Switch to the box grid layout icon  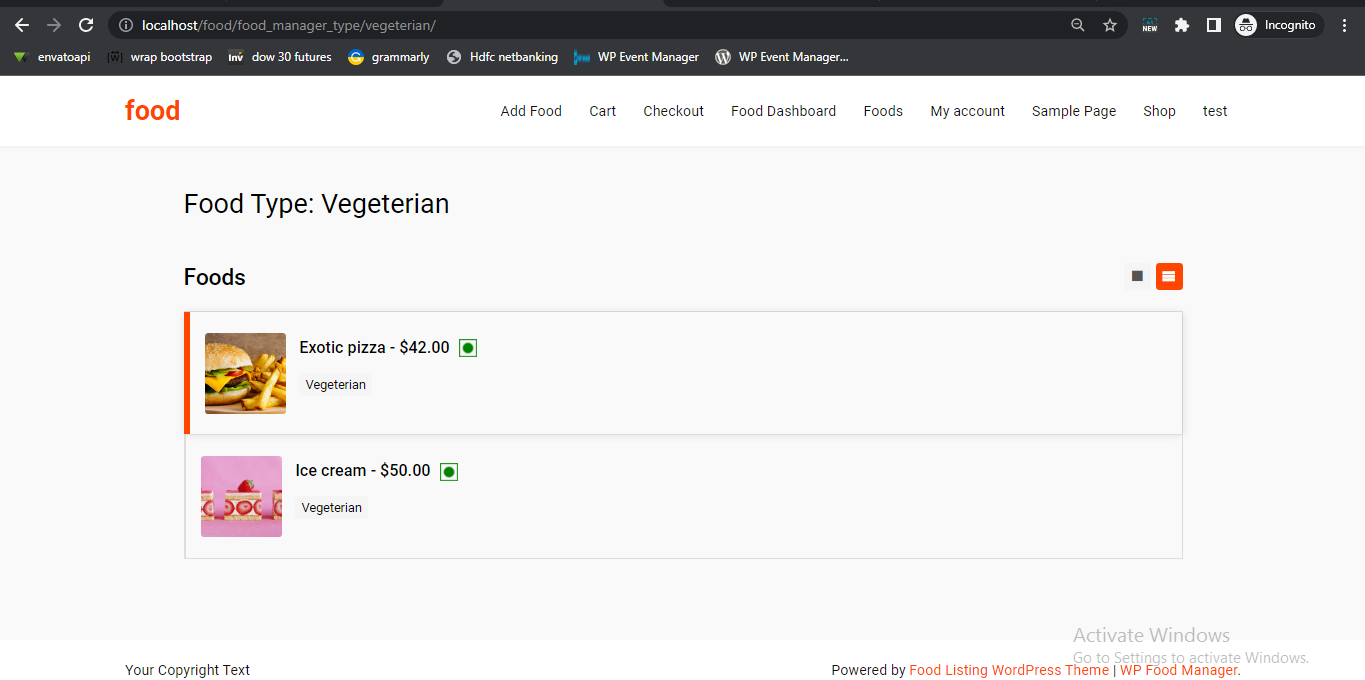(1137, 276)
